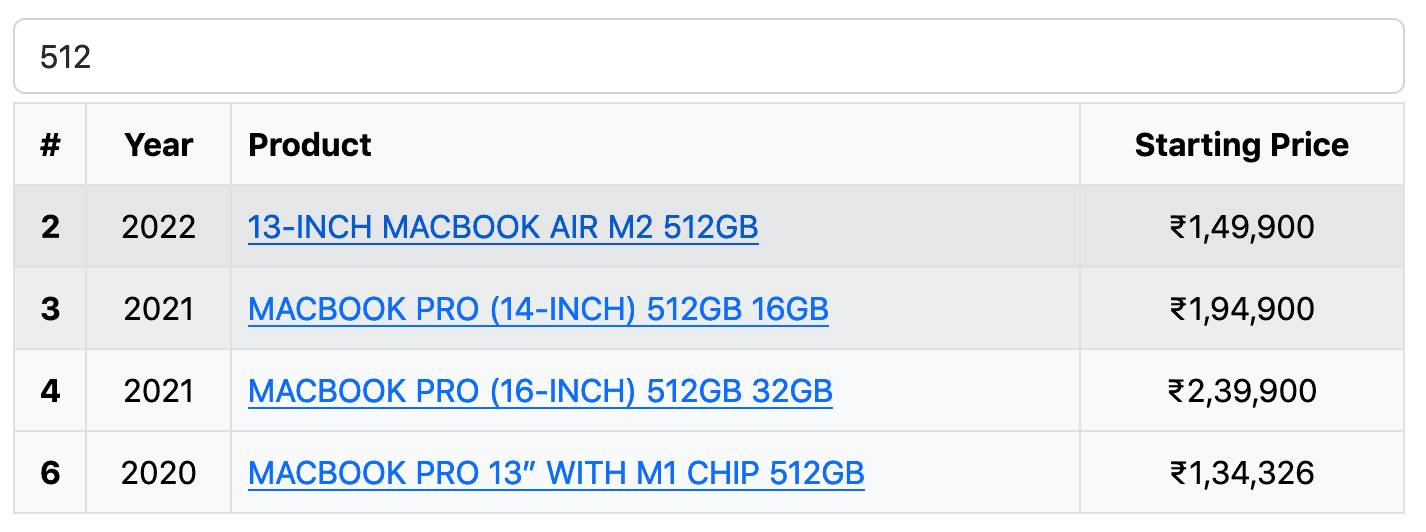Select the ₹1,94,900 price cell

pos(1241,310)
